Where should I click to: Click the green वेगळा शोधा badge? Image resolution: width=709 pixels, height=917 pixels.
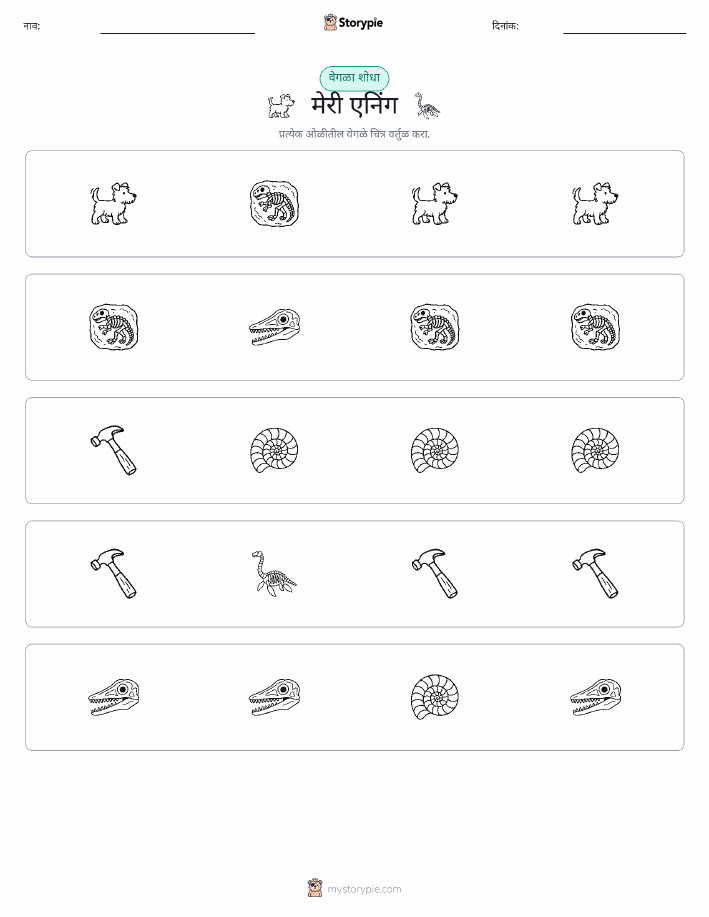pyautogui.click(x=354, y=78)
